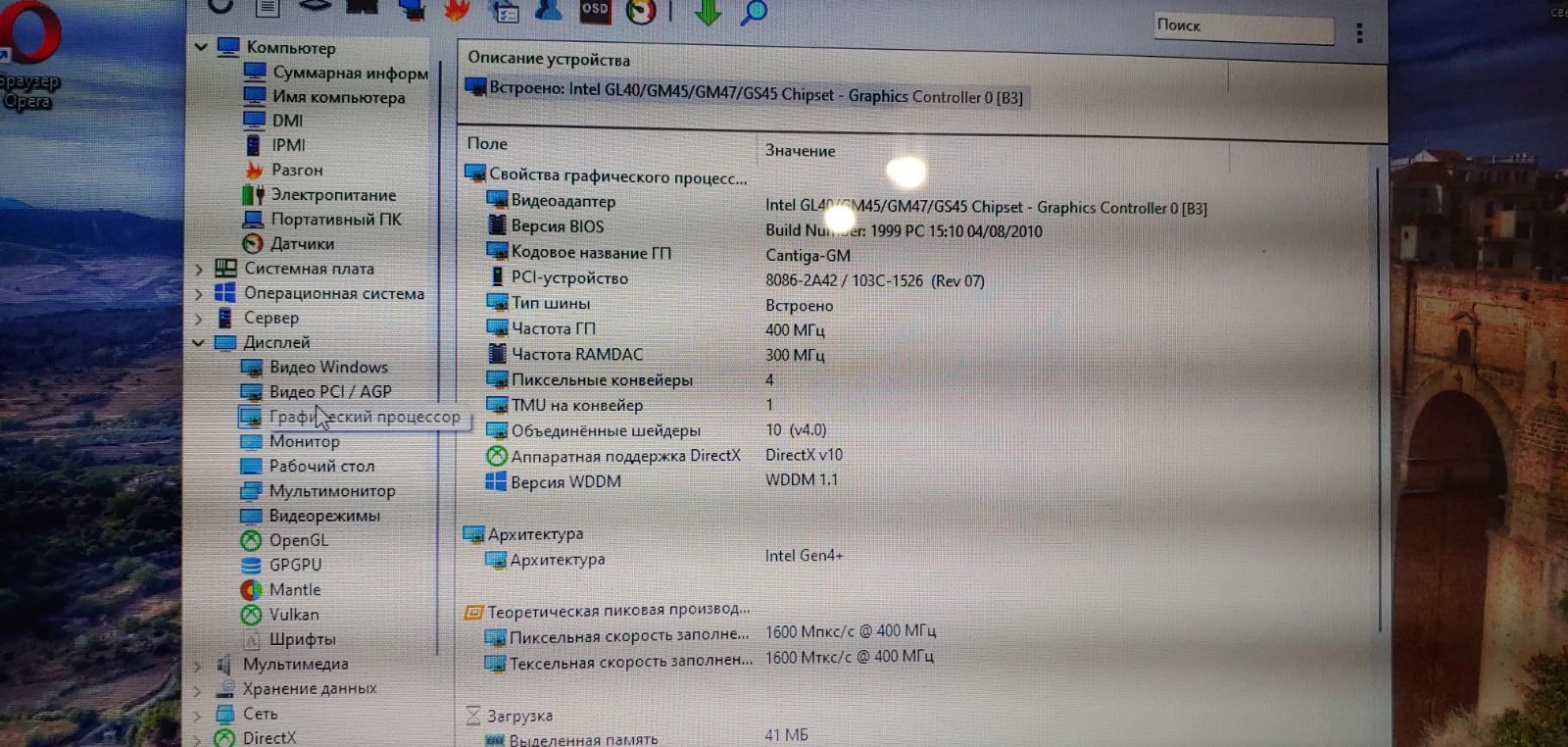This screenshot has width=1568, height=747.
Task: Open the three-dot options menu
Action: 1359,34
